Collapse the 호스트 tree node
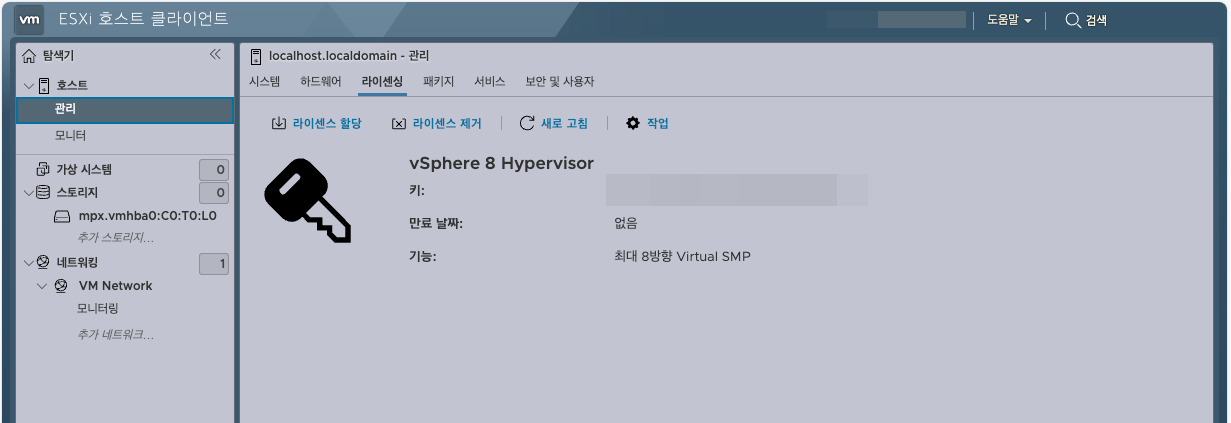The width and height of the screenshot is (1231, 423). point(28,86)
